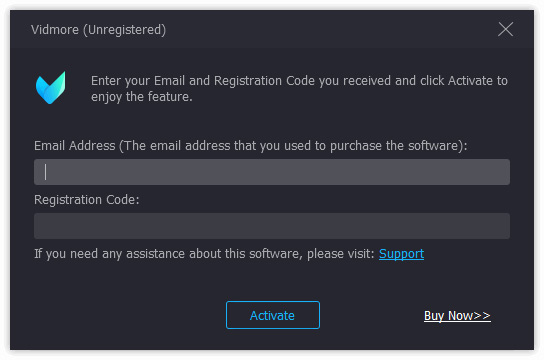Open the Support link
Viewport: 544px width, 360px height.
(x=401, y=254)
